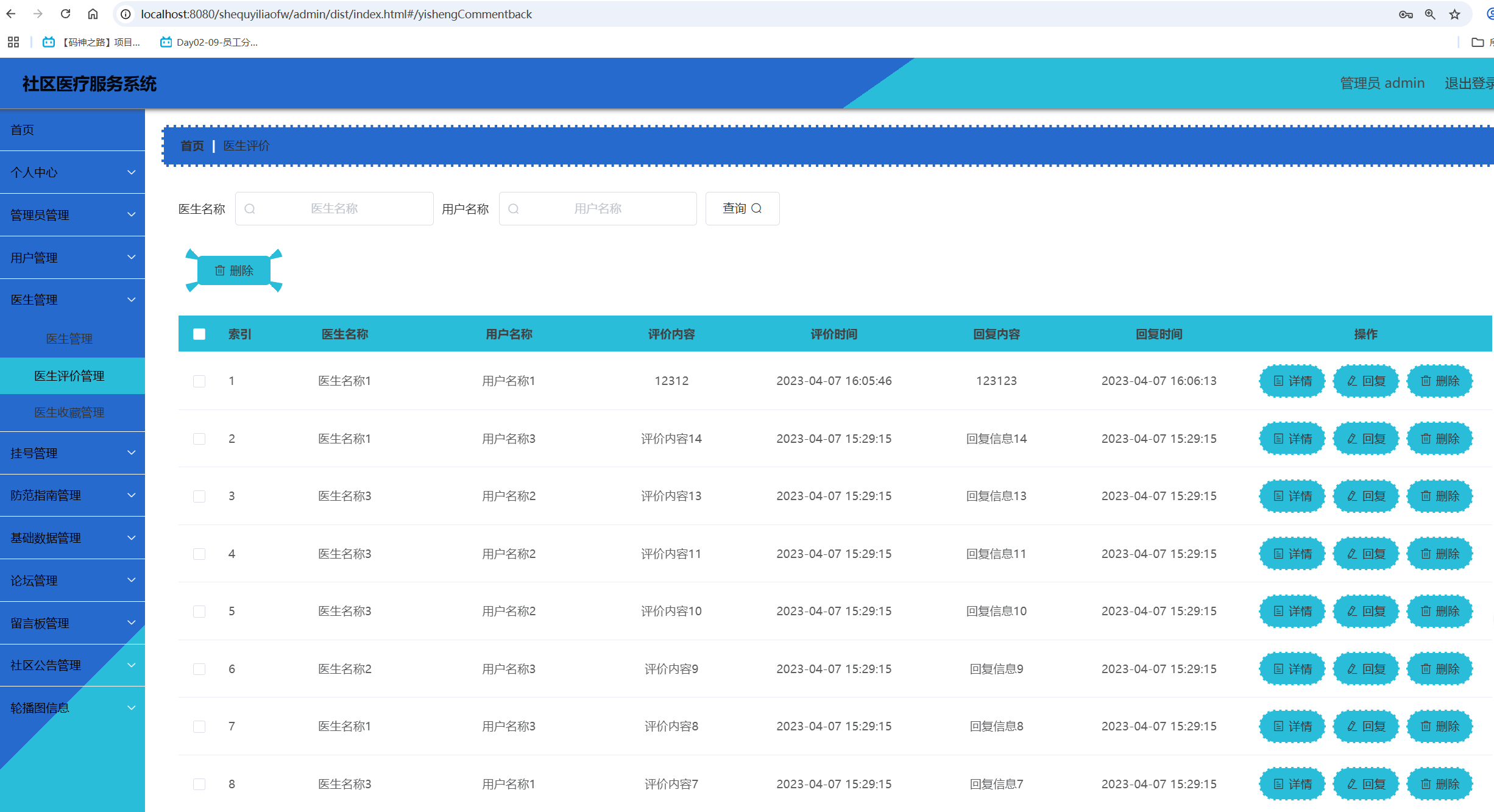The image size is (1494, 812).
Task: Click cell 12312 in 评价内容 column
Action: tap(671, 381)
